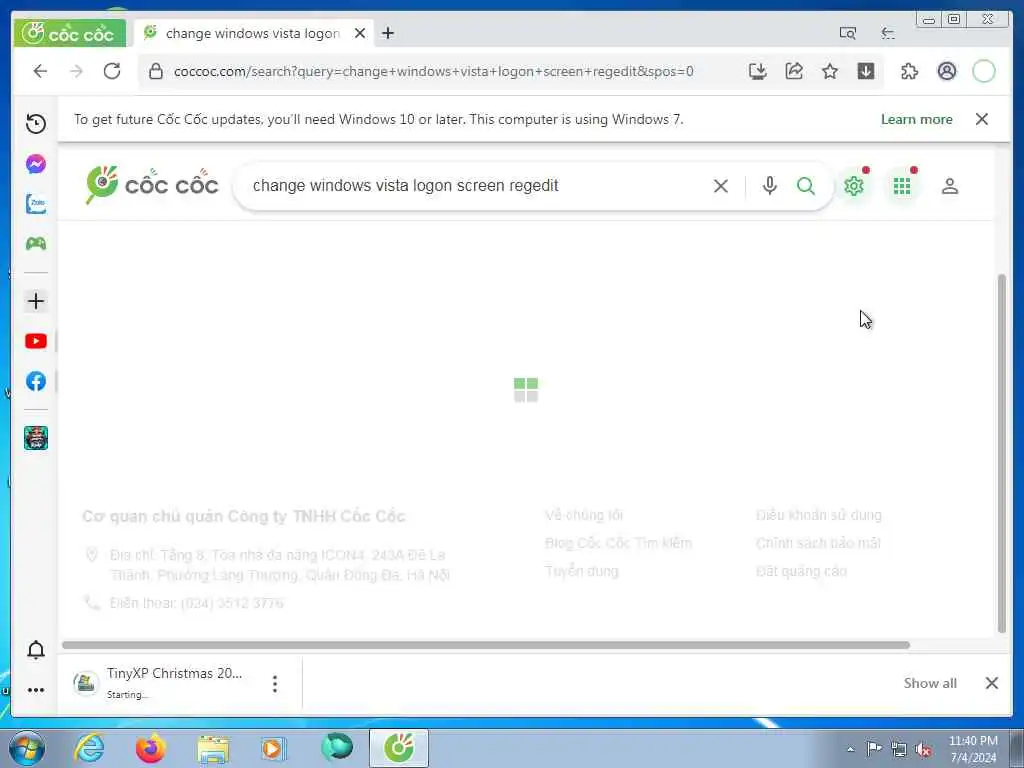Open the extensions puzzle icon
This screenshot has width=1024, height=768.
click(909, 71)
